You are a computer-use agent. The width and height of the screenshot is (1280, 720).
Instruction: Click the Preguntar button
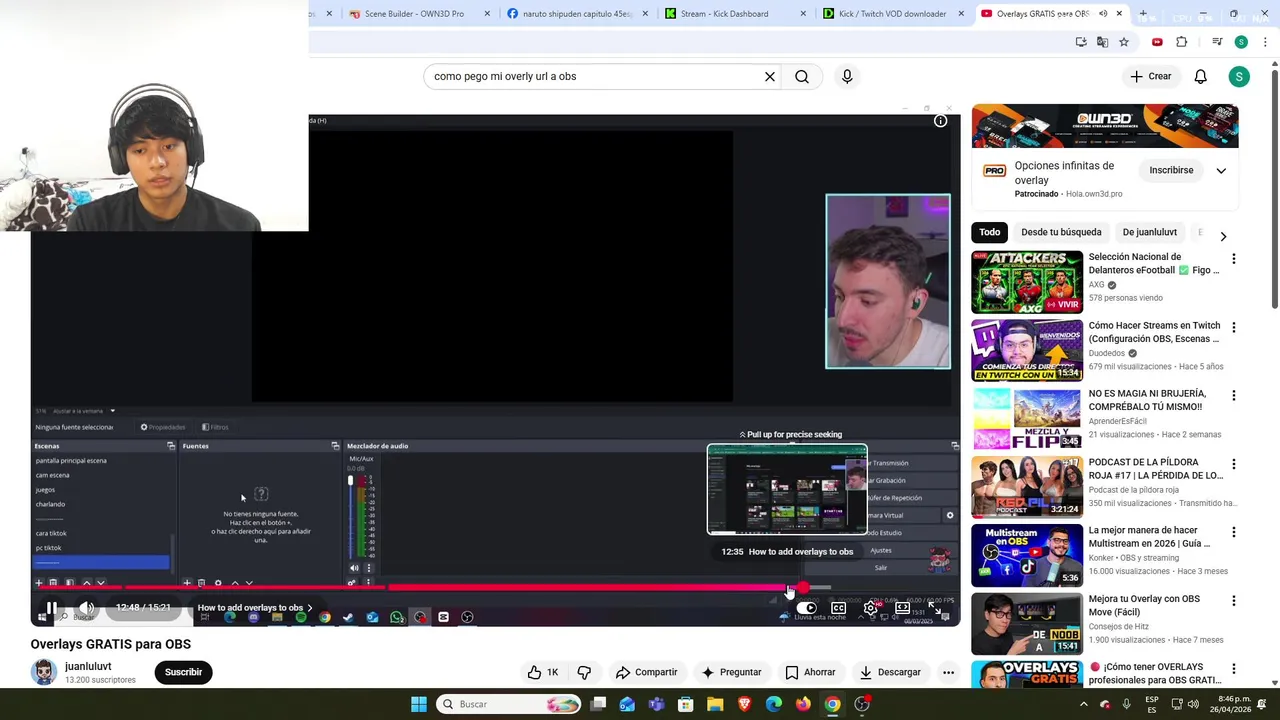[x=731, y=672]
